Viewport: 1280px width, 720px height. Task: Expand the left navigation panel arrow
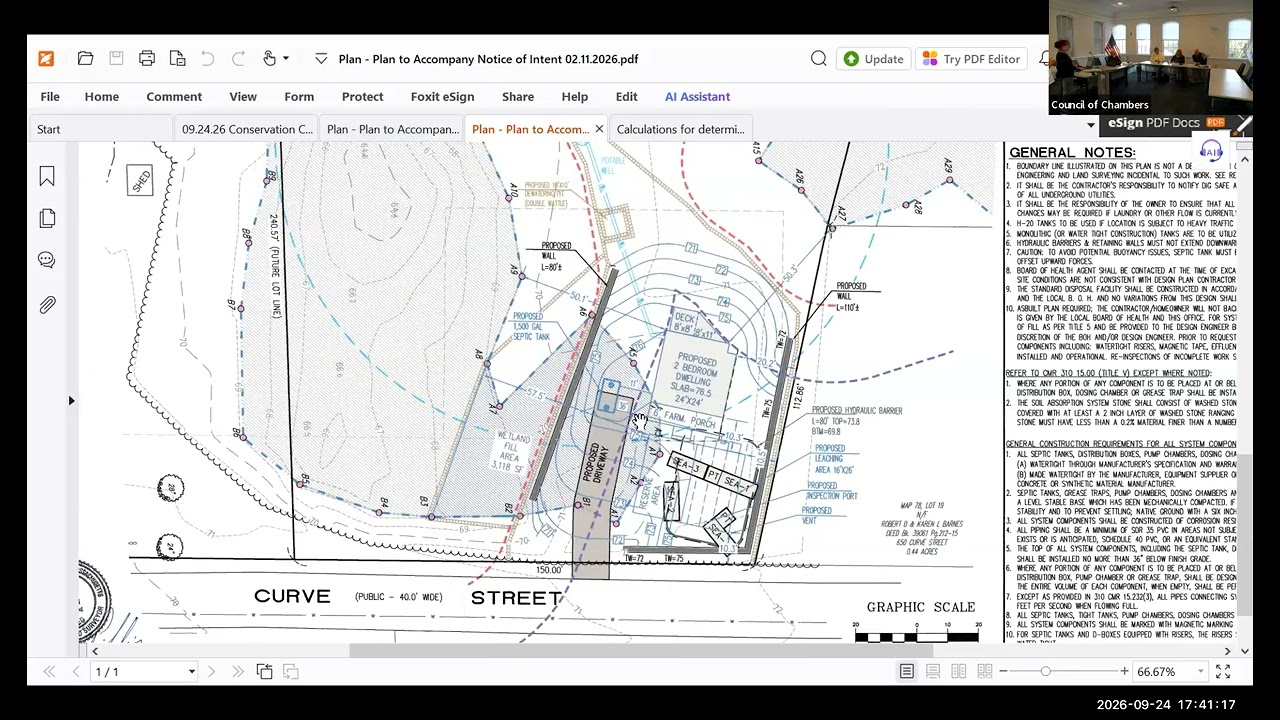pyautogui.click(x=71, y=401)
